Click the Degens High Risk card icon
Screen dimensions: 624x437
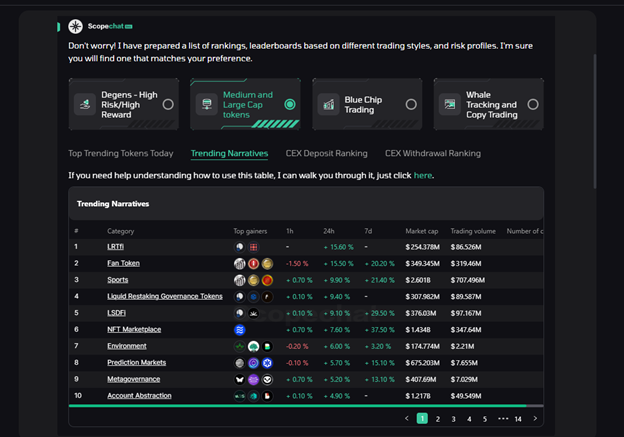pyautogui.click(x=85, y=104)
